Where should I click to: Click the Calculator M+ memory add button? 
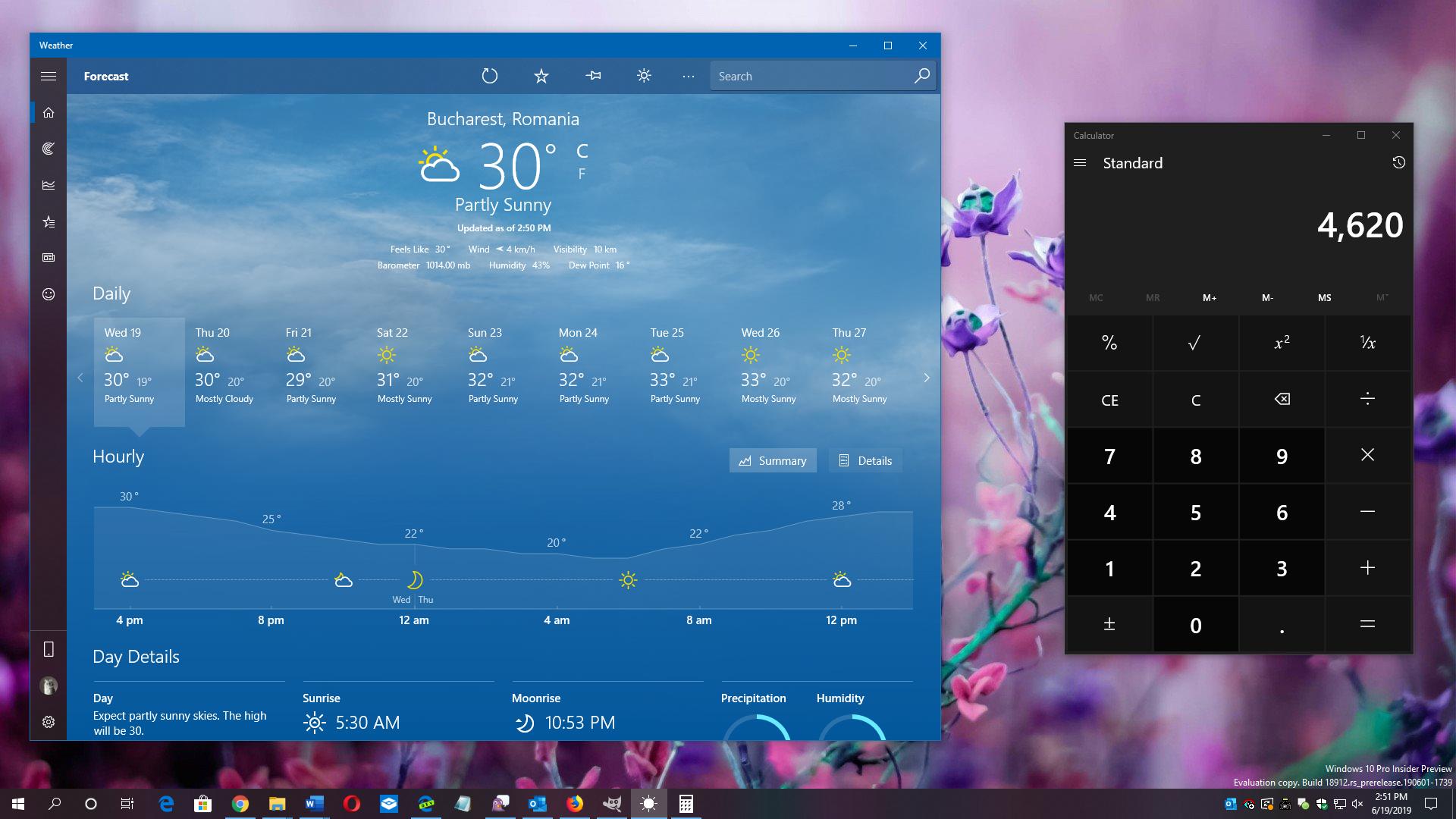1210,298
